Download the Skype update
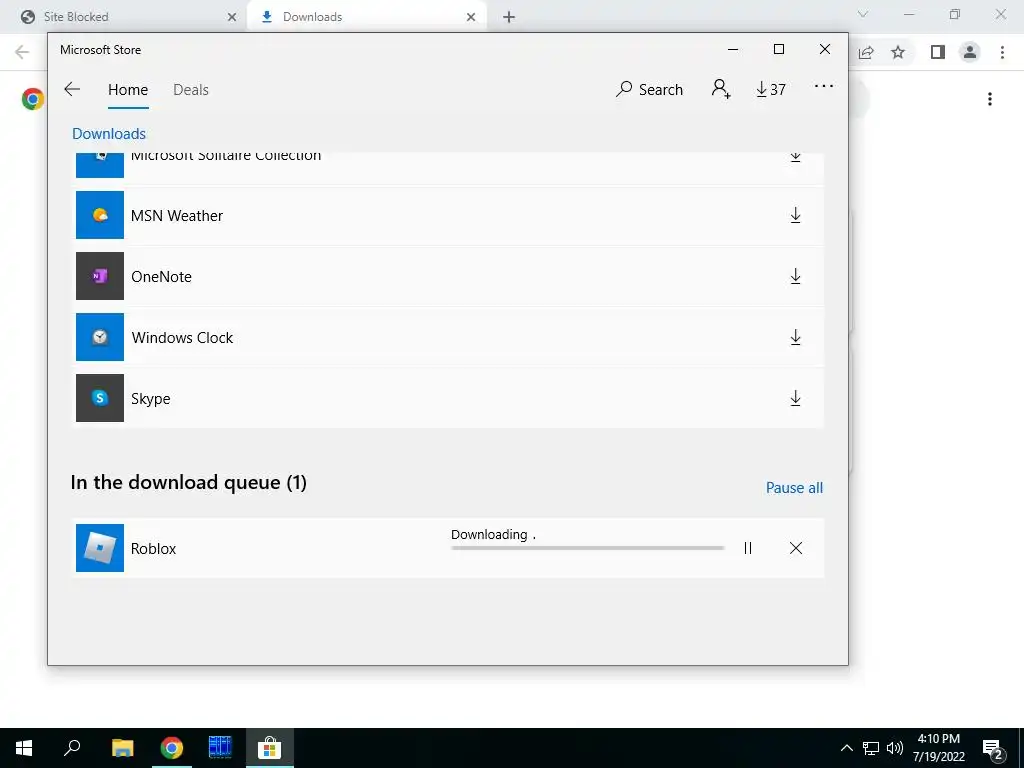The height and width of the screenshot is (768, 1024). [795, 398]
